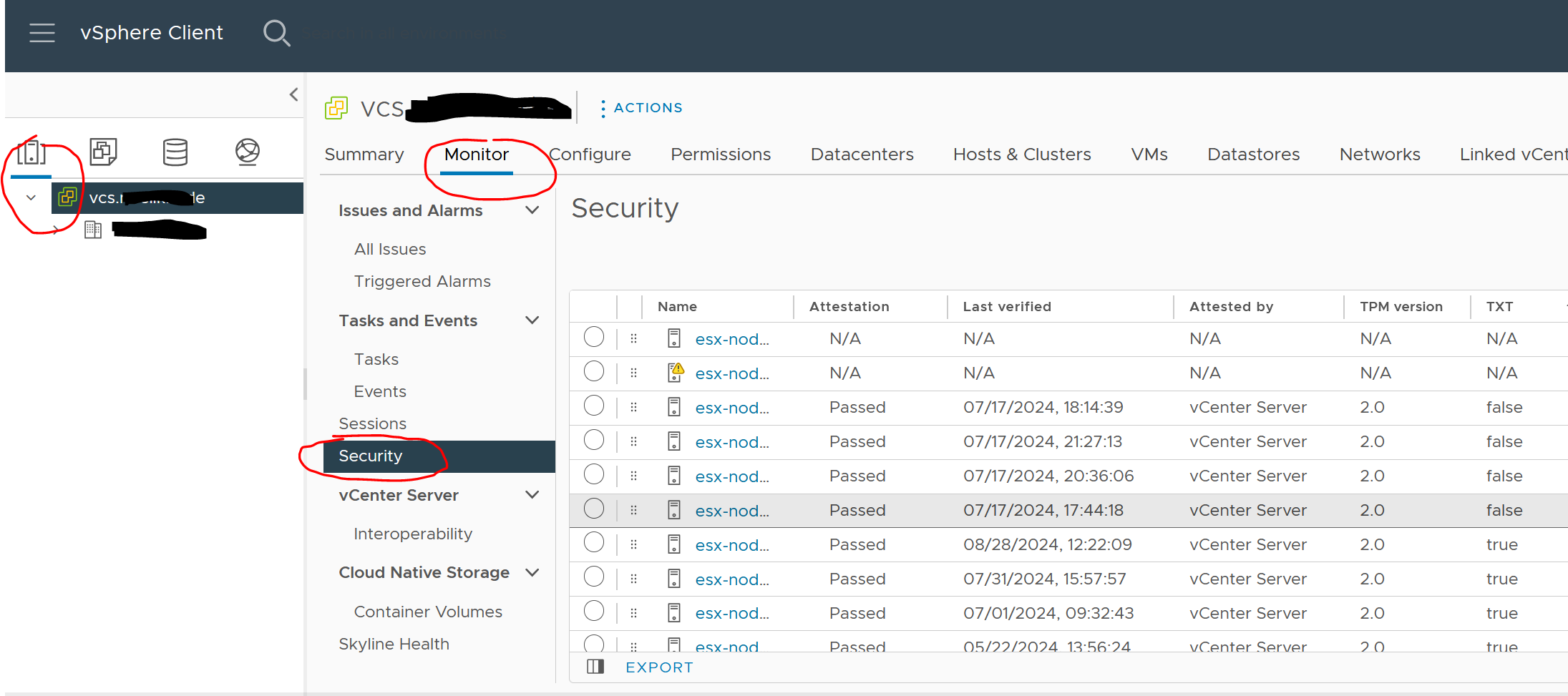Click the warning host icon in second row
This screenshot has height=696, width=1568.
point(675,373)
